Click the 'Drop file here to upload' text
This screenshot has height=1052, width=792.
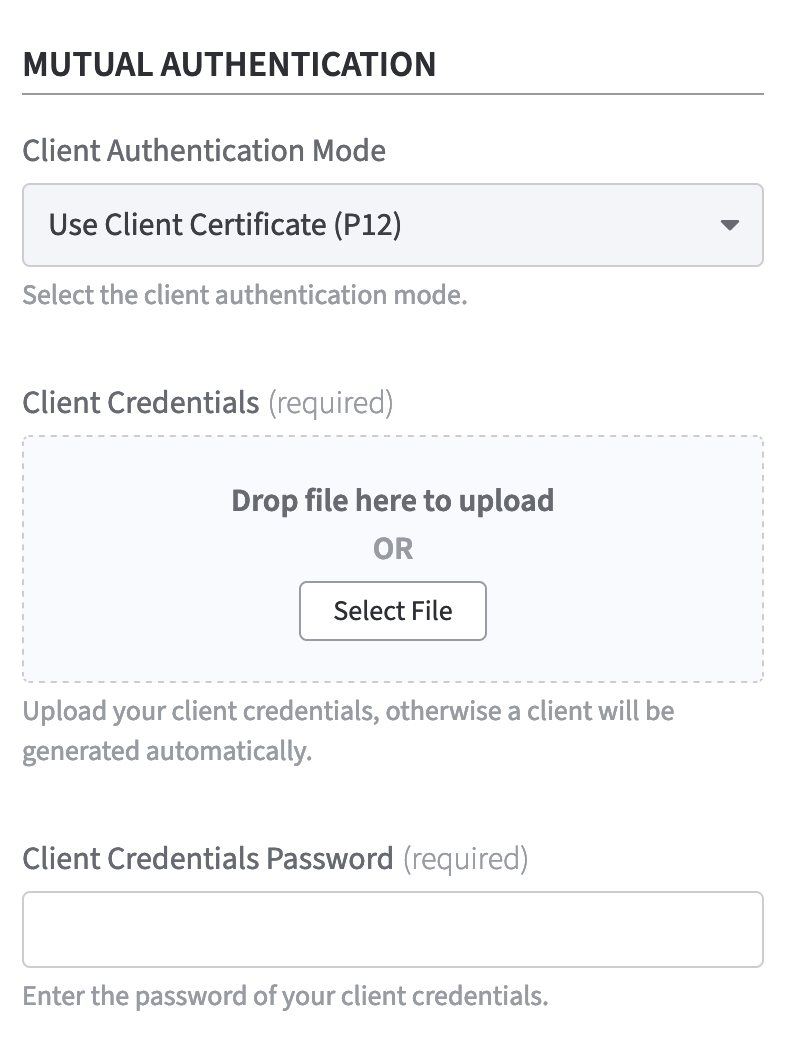coord(392,500)
